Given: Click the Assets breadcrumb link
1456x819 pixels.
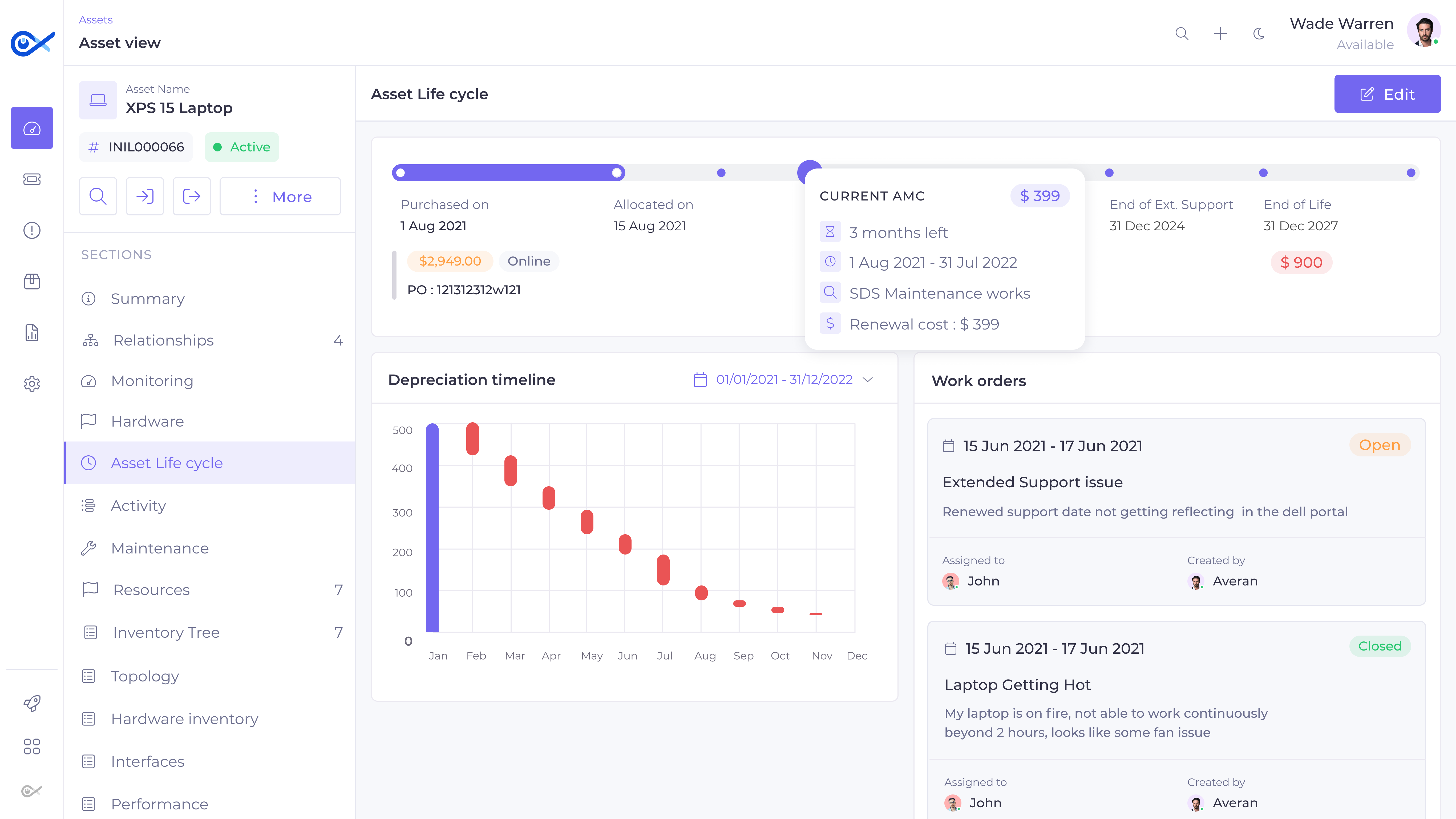Looking at the screenshot, I should (x=95, y=20).
